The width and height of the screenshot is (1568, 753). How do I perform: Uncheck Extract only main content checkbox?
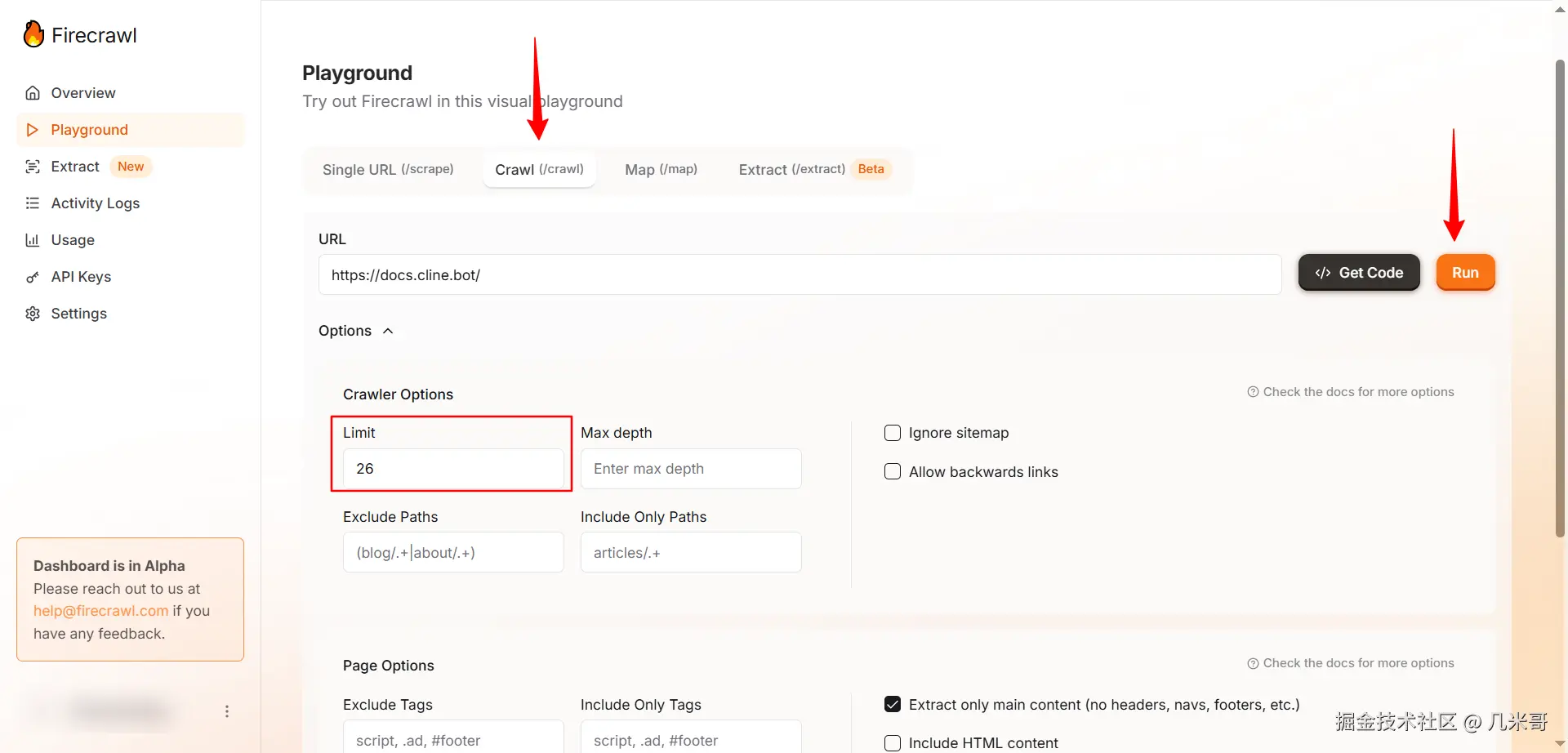tap(893, 704)
